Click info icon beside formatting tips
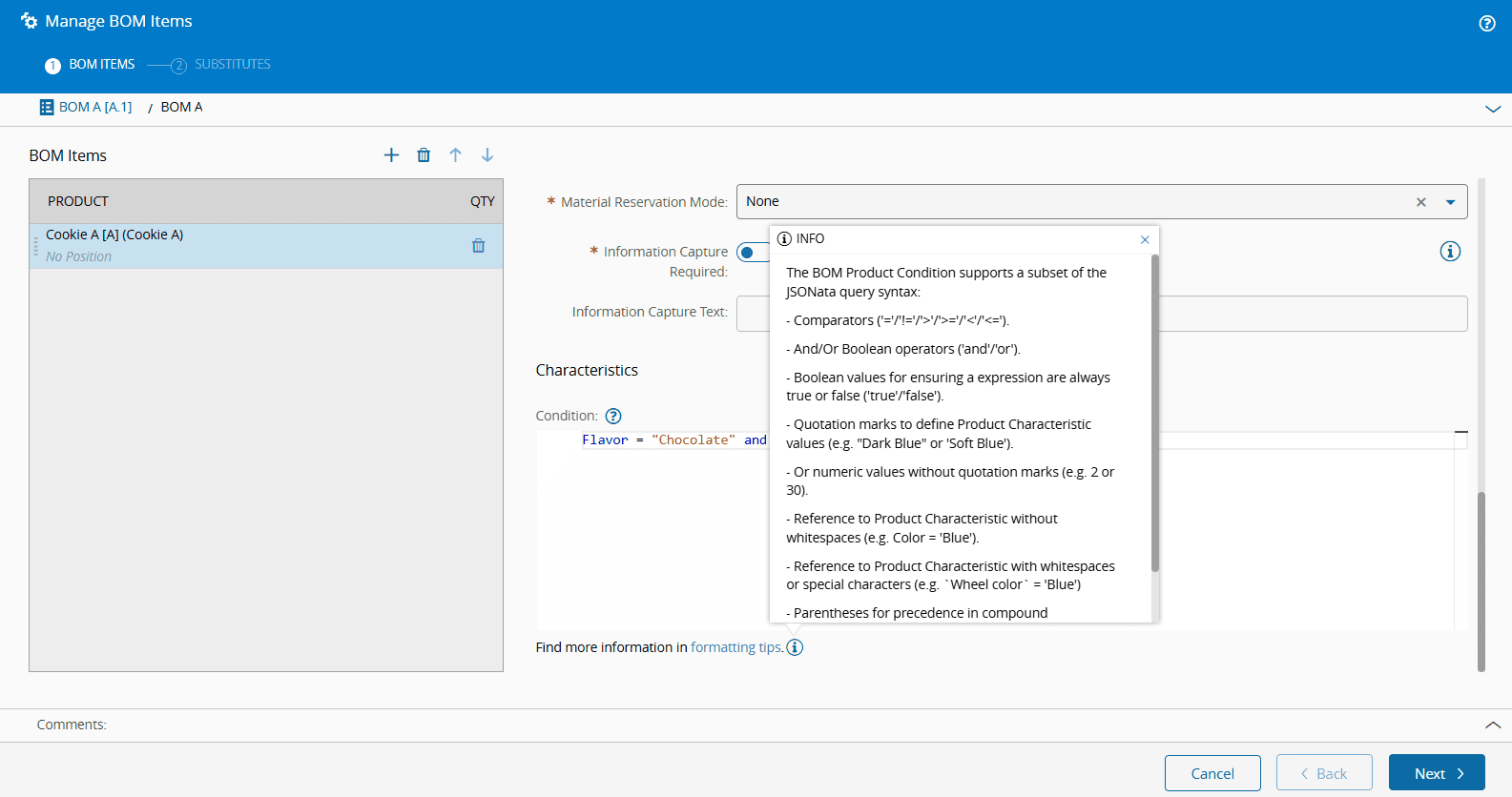 coord(795,647)
